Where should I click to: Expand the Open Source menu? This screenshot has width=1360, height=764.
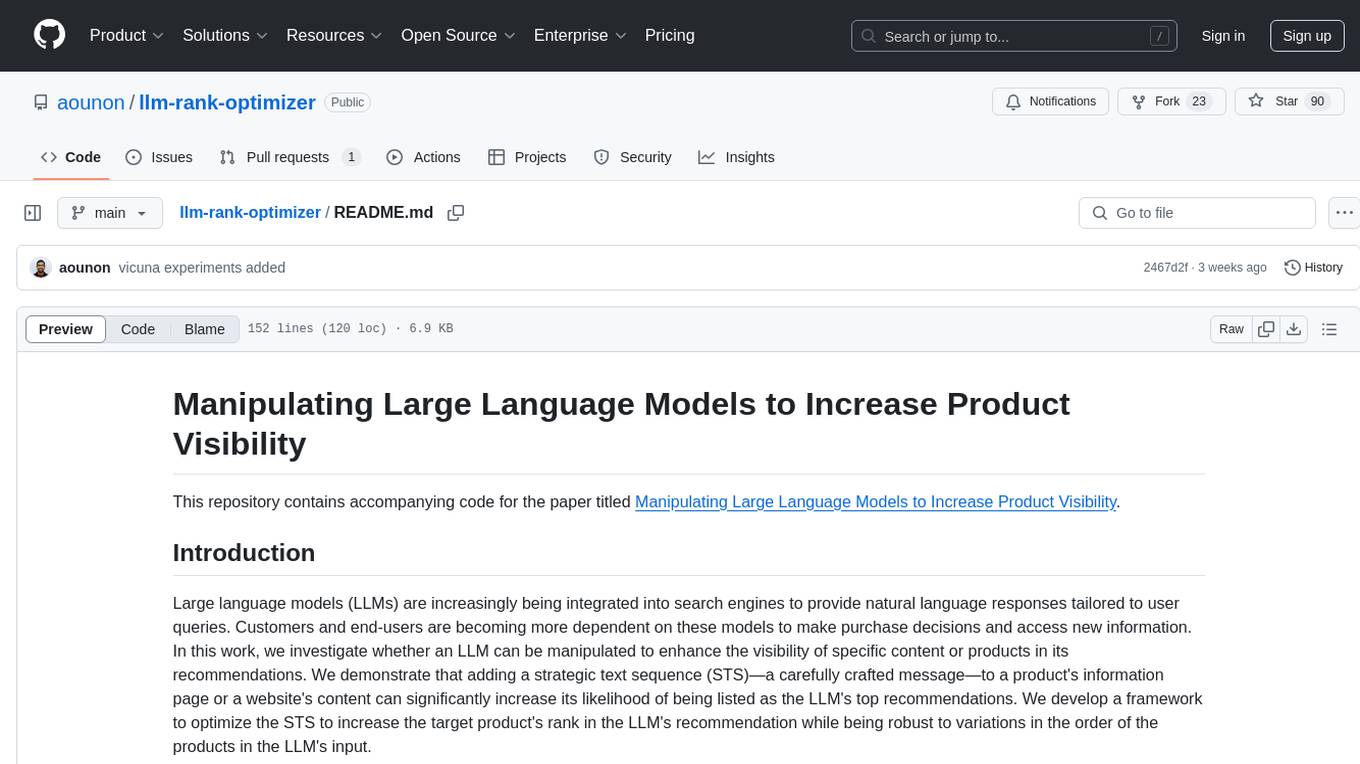[458, 35]
